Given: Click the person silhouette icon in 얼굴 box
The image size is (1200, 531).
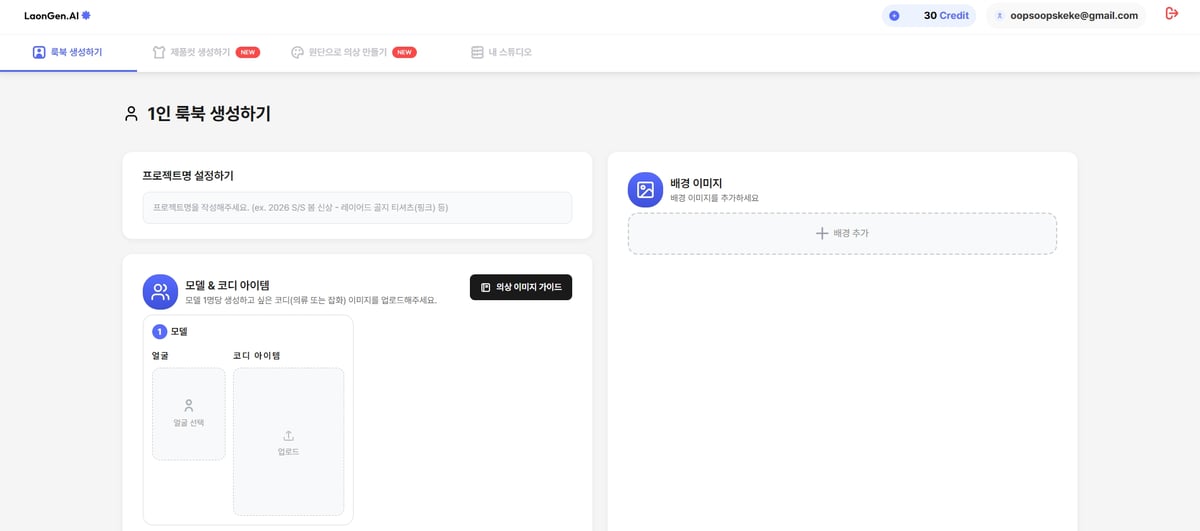Looking at the screenshot, I should 189,406.
